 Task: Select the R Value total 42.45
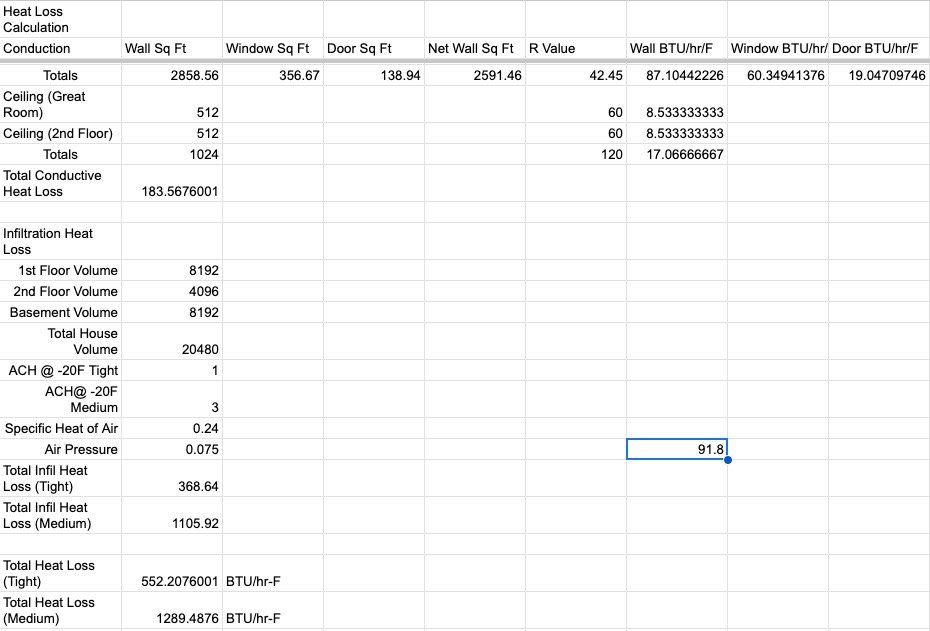pyautogui.click(x=575, y=75)
